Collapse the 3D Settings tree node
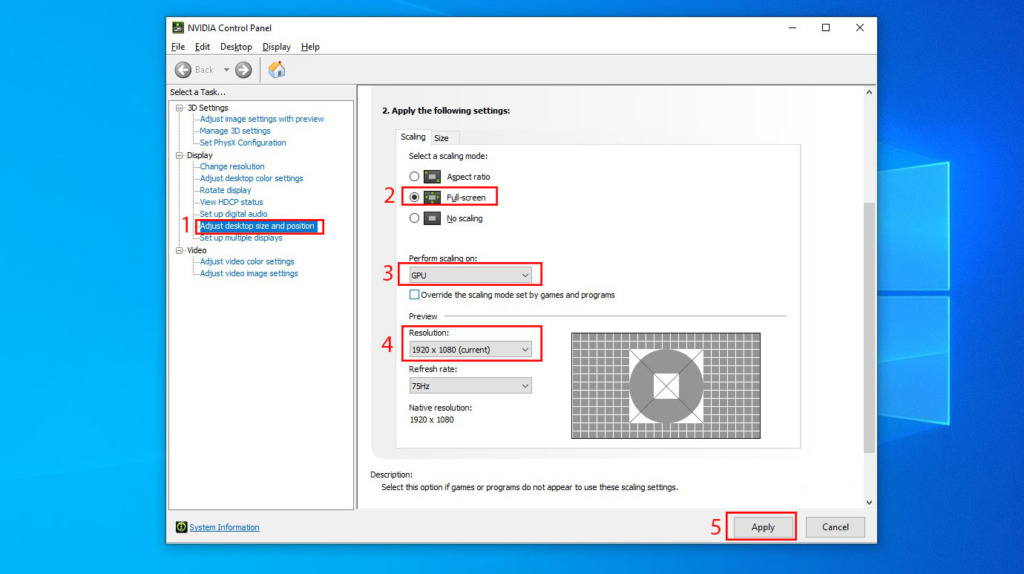The height and width of the screenshot is (574, 1024). 179,108
